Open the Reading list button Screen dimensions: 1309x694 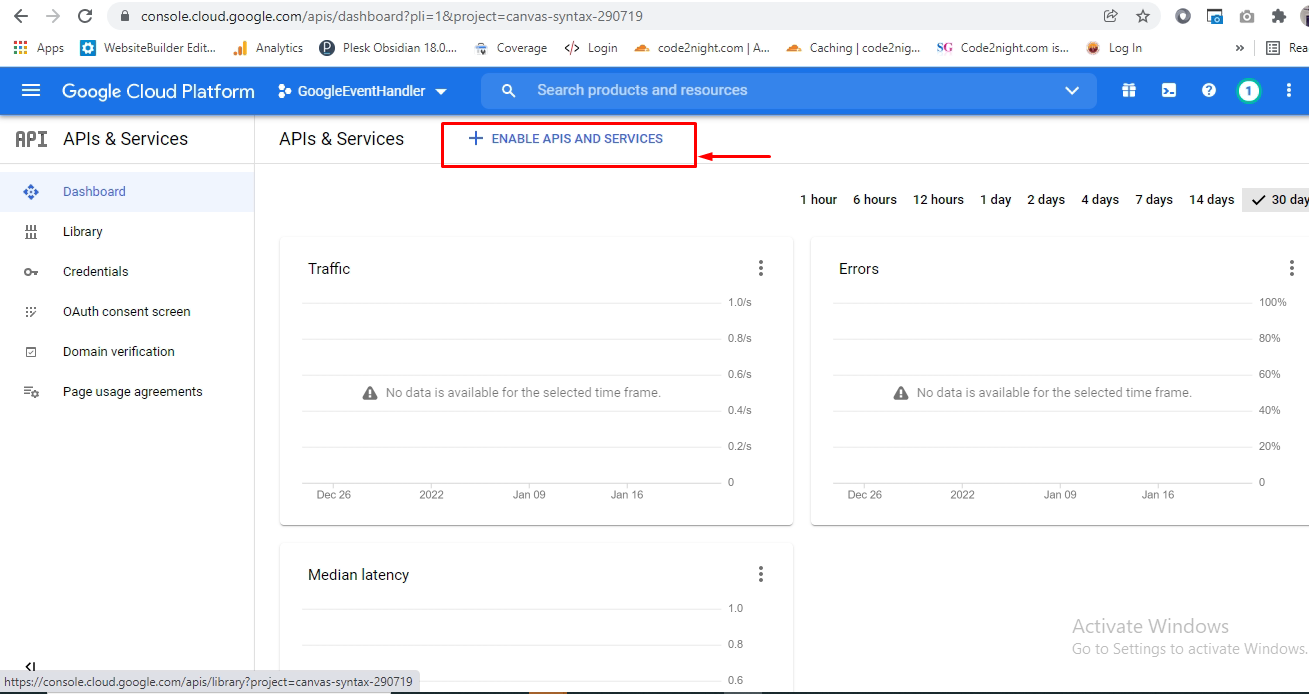[1286, 48]
